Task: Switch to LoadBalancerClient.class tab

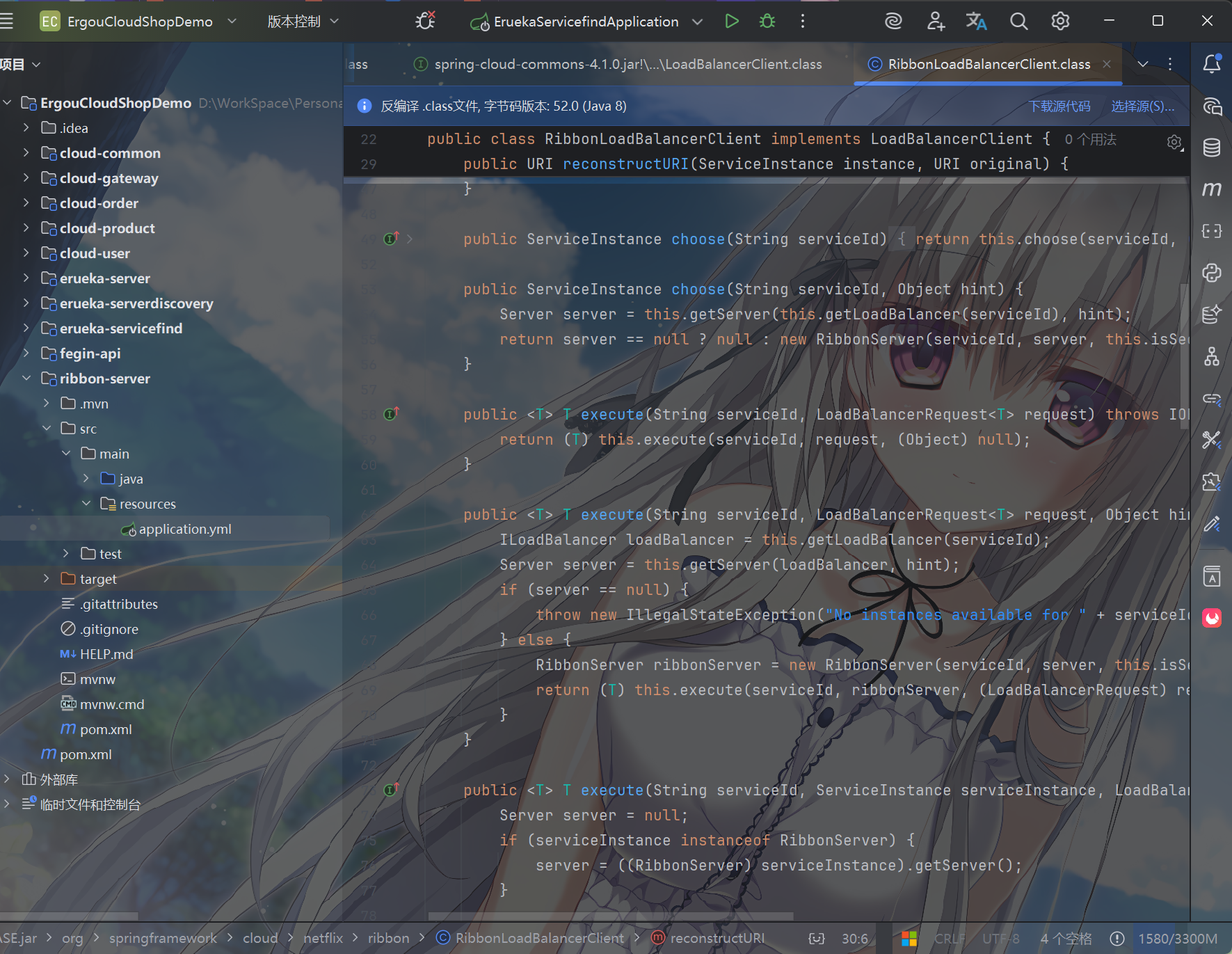Action: click(618, 64)
